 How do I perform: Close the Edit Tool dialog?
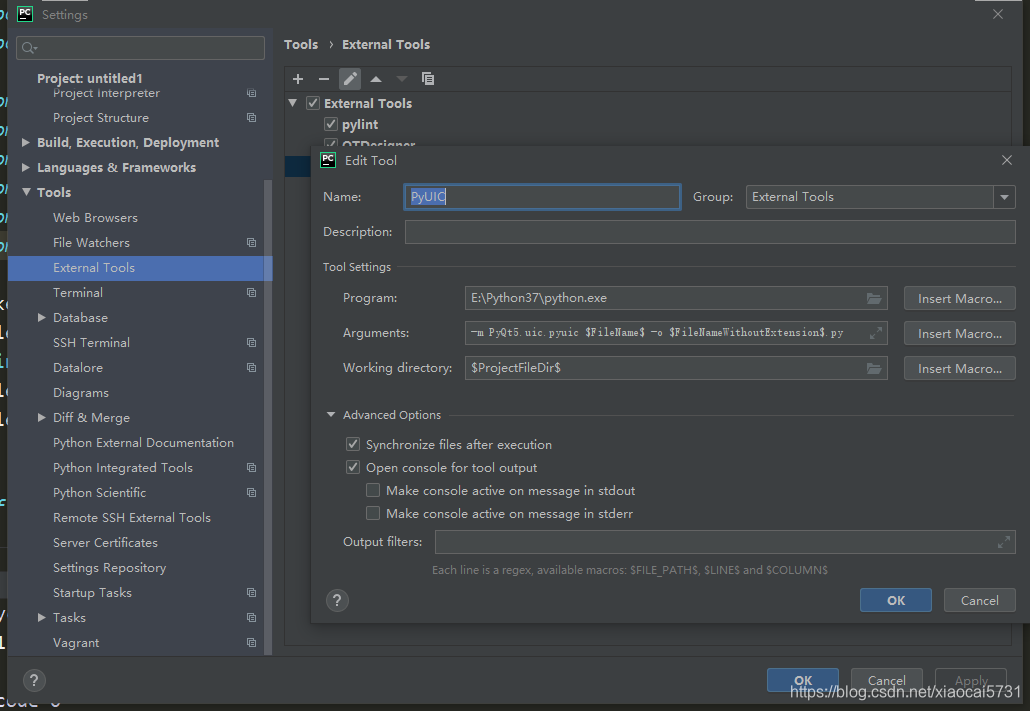click(x=1006, y=160)
